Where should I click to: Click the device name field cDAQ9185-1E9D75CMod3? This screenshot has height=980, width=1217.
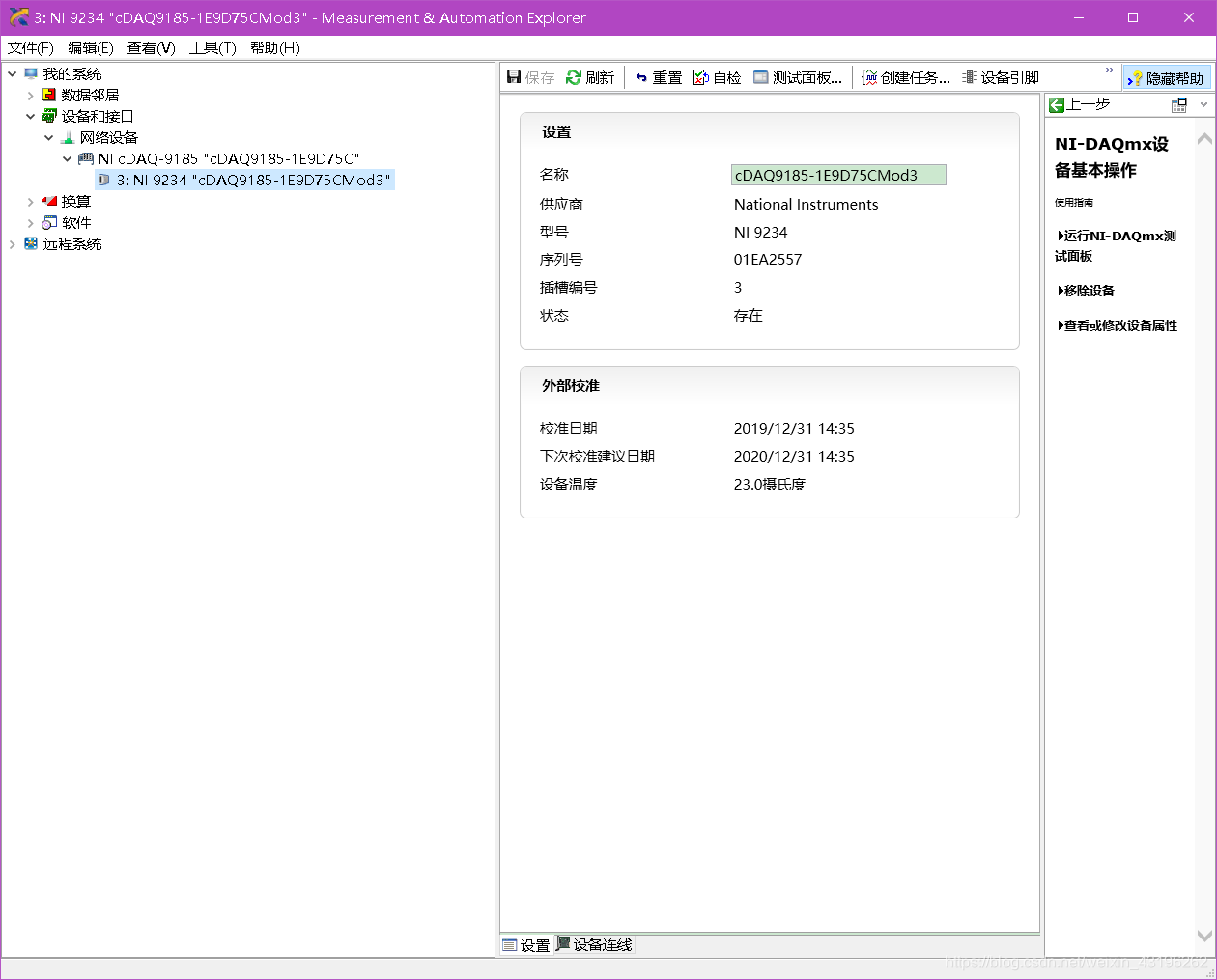point(838,175)
